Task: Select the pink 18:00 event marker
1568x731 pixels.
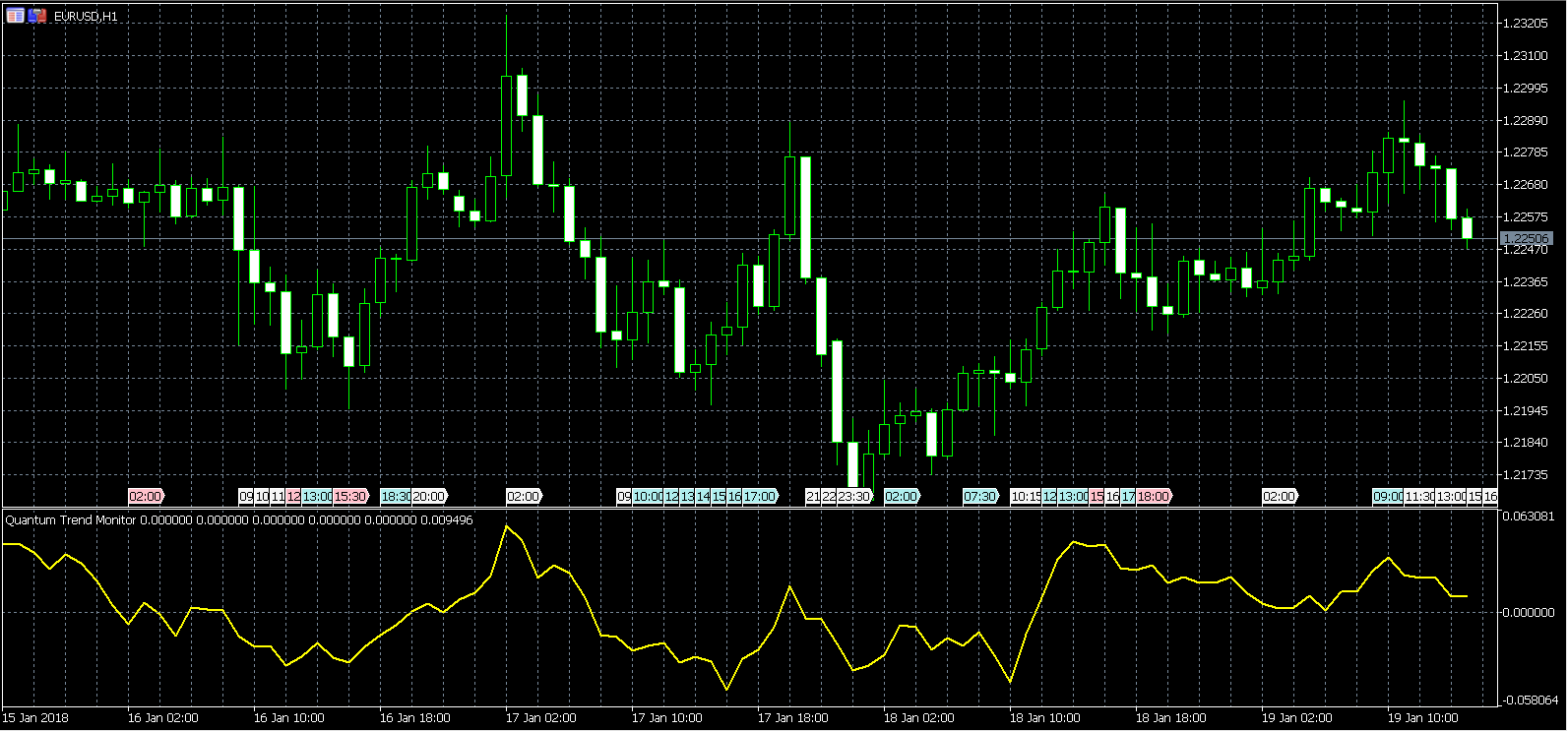Action: coord(1154,497)
